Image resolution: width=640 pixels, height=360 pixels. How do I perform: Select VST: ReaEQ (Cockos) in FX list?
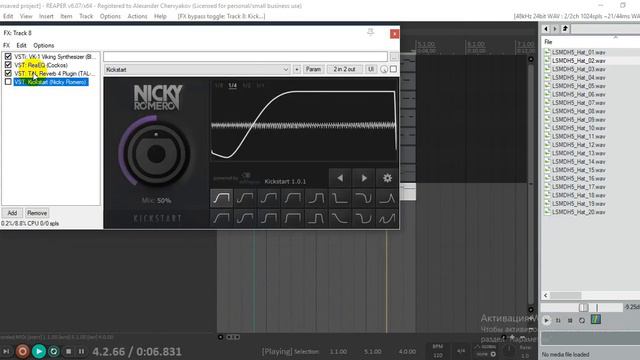41,65
